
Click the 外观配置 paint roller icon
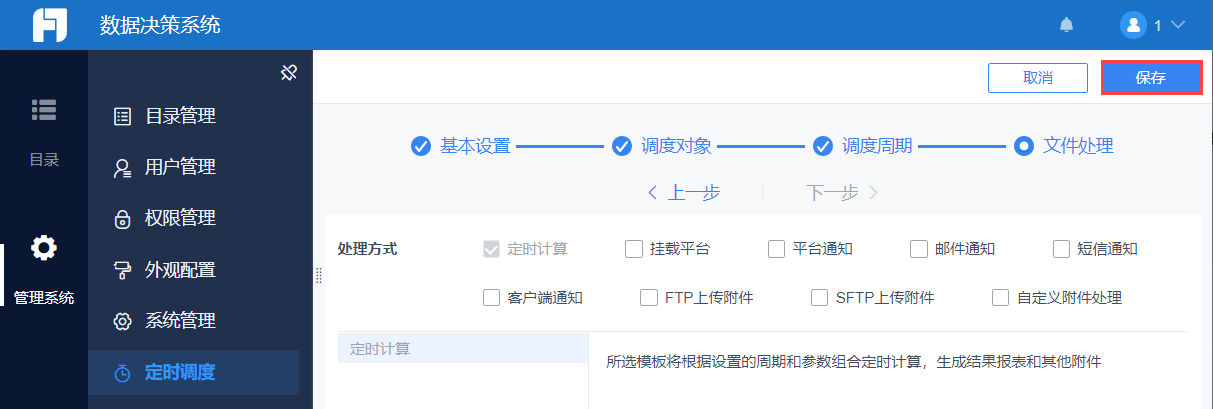tap(123, 270)
